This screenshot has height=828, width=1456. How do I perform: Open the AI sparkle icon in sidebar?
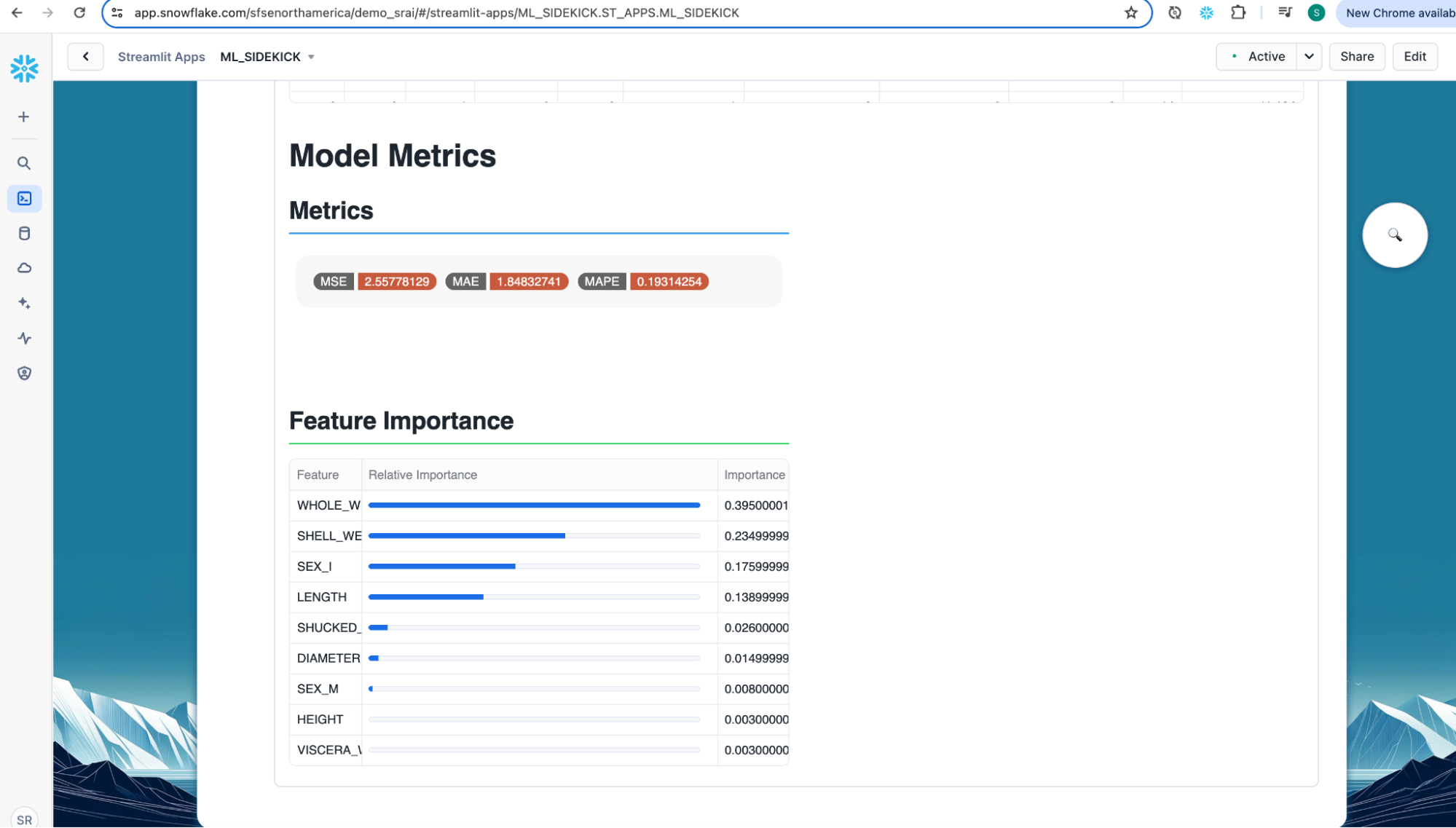pos(24,303)
